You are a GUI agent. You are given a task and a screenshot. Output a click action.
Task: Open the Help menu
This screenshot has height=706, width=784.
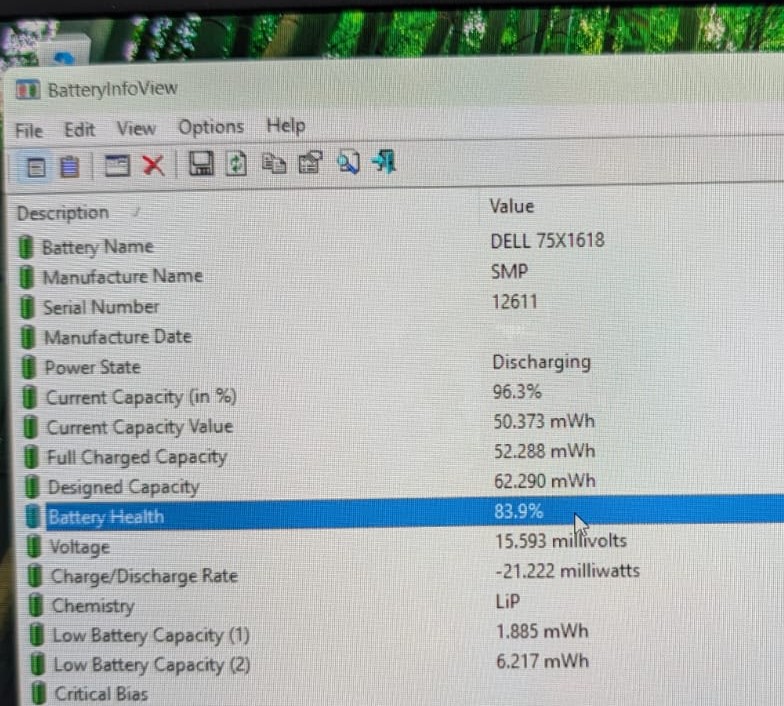286,126
